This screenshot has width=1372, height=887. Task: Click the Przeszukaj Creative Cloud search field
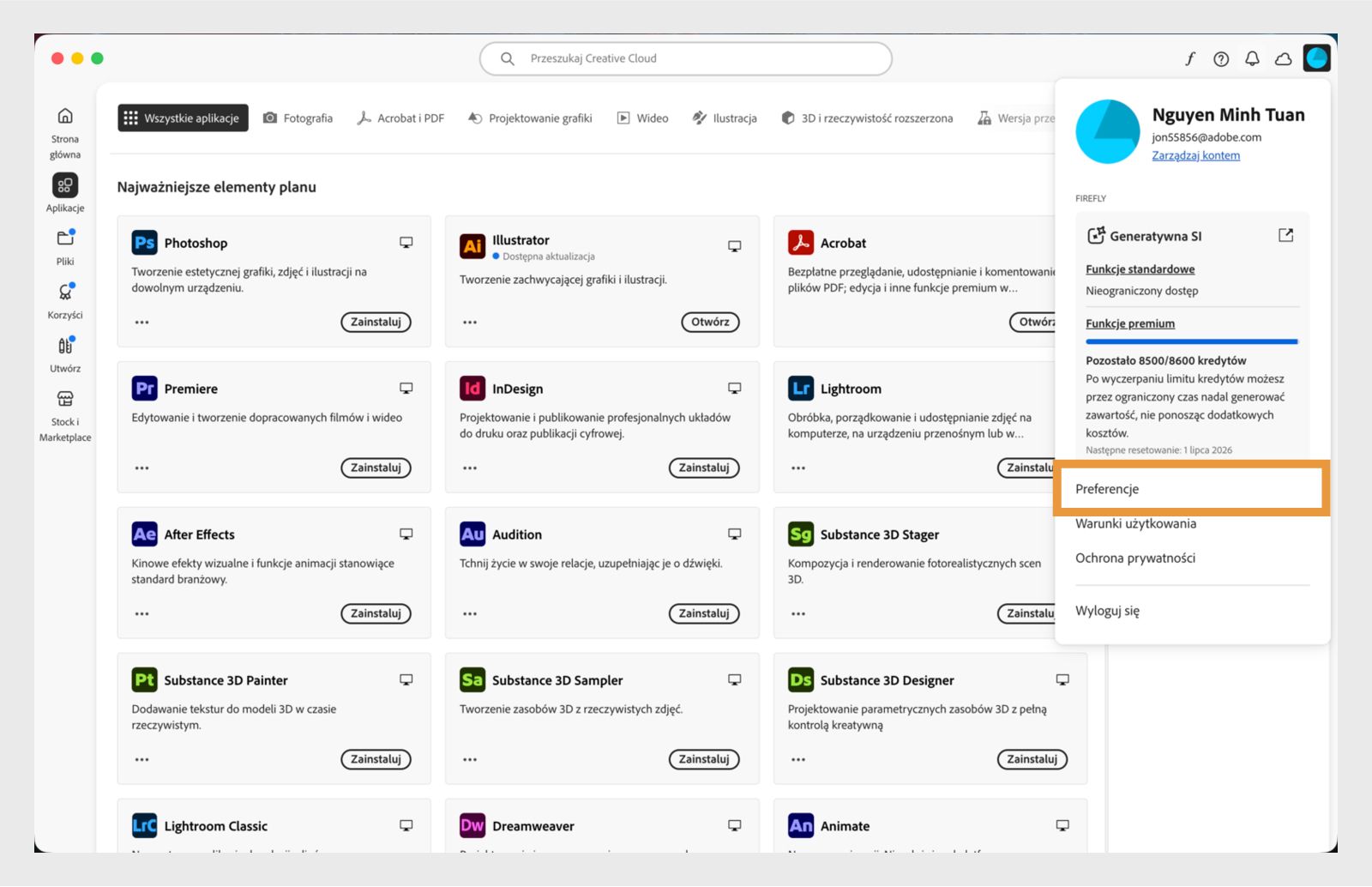(x=686, y=58)
